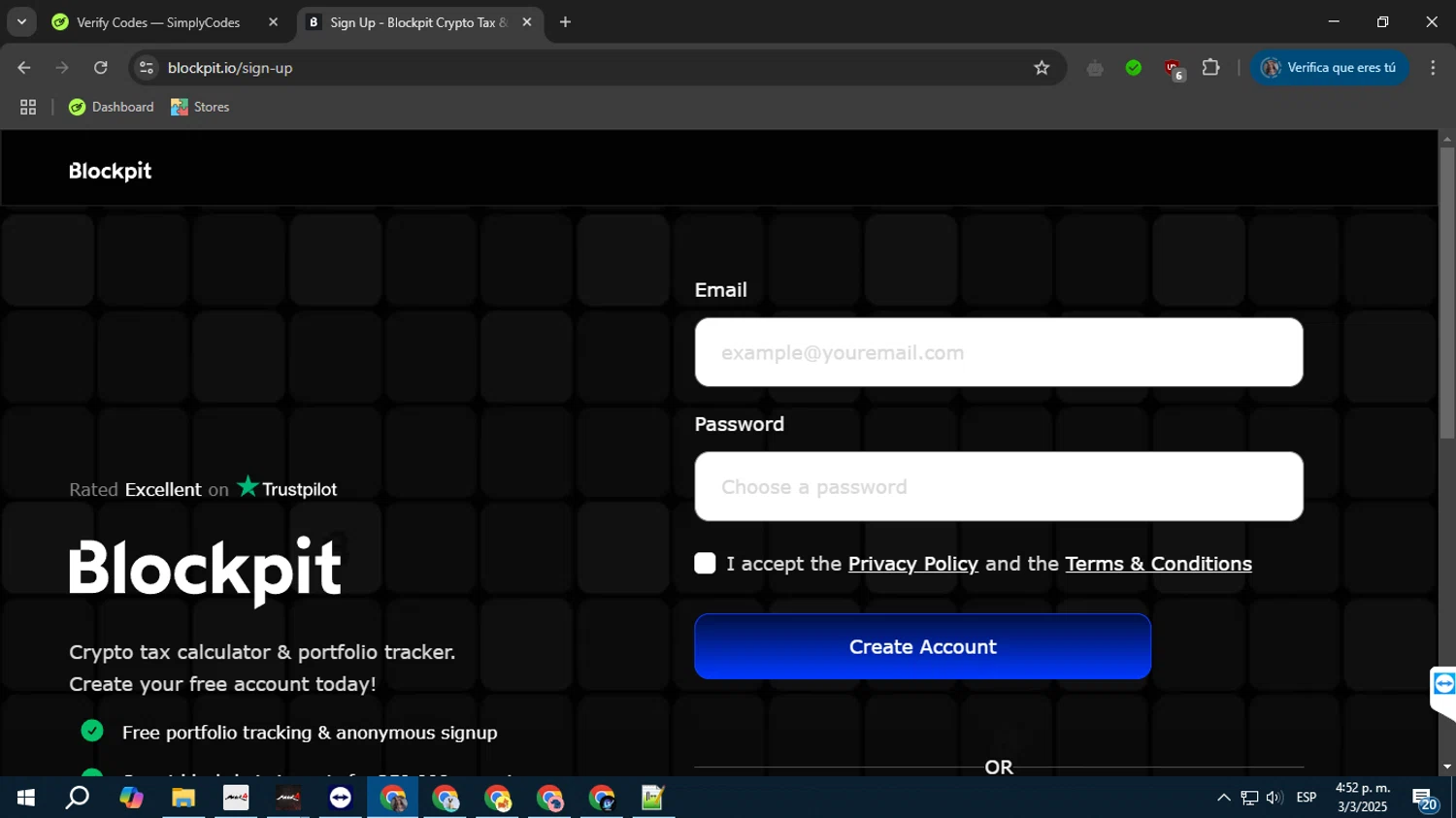
Task: Open the MIR4 taskbar icon with white background
Action: pos(236,798)
